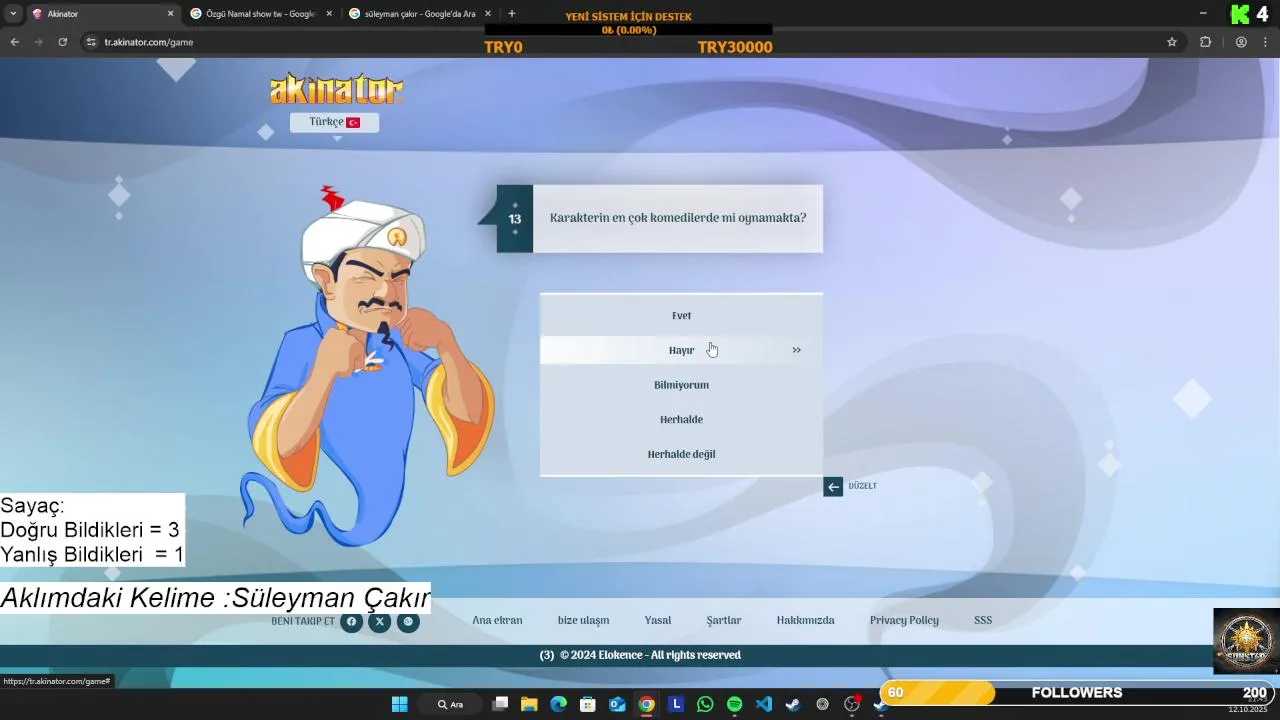Screen dimensions: 1280x720
Task: Click the streamer avatar in bottom-right corner
Action: (1246, 641)
